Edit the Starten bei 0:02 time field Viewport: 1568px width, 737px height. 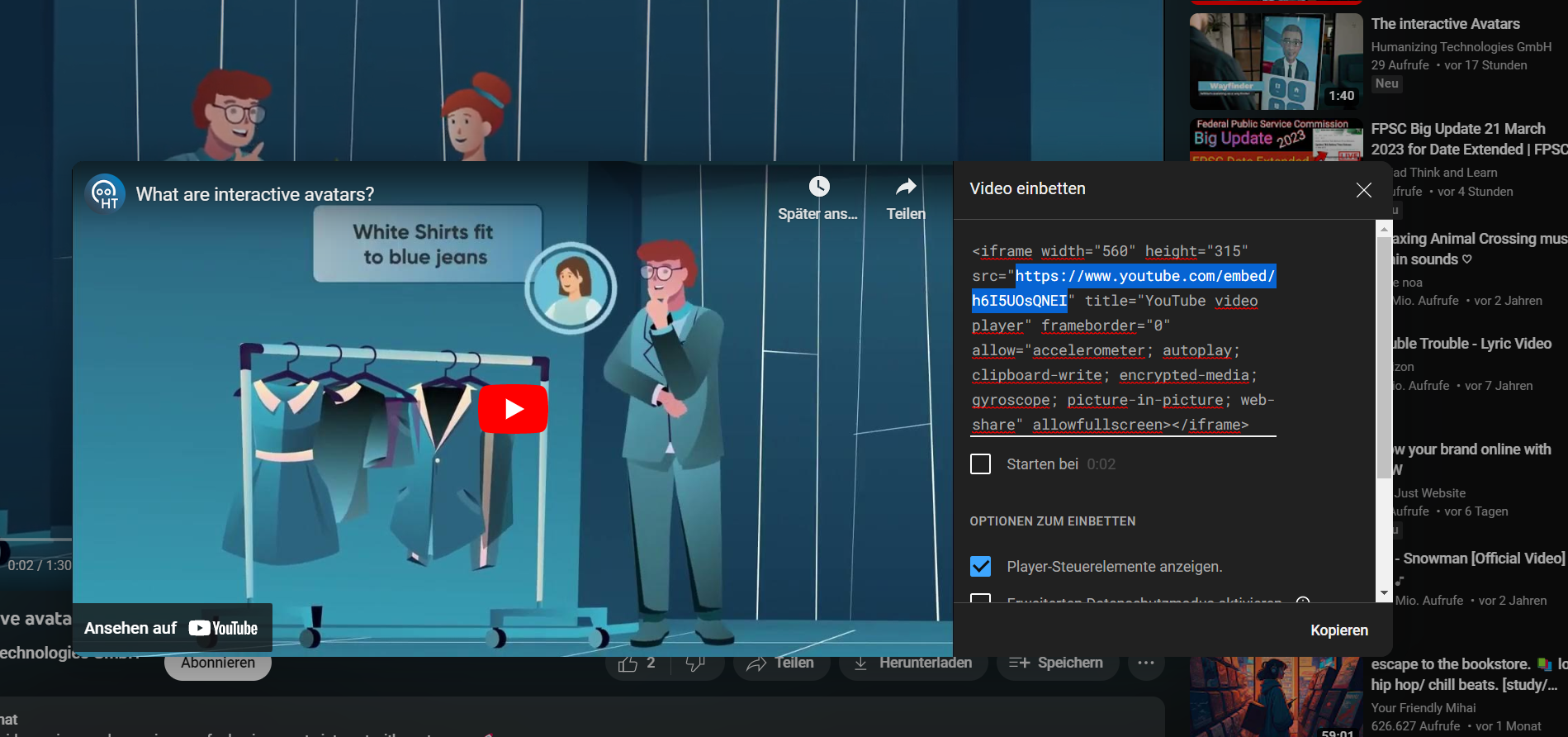pyautogui.click(x=1101, y=464)
